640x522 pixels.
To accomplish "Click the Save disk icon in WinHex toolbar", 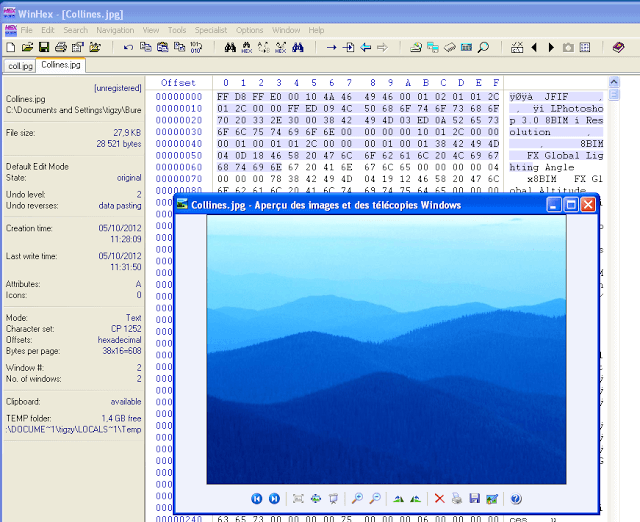I will 44,47.
